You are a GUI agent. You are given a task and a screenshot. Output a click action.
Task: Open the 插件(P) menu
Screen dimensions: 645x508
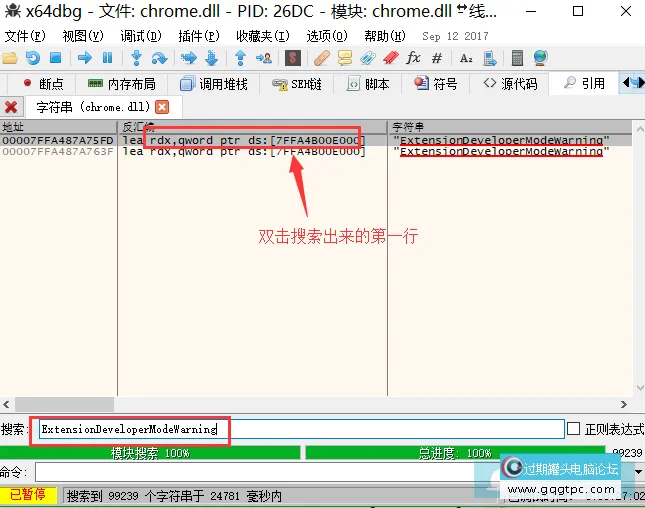pyautogui.click(x=199, y=36)
